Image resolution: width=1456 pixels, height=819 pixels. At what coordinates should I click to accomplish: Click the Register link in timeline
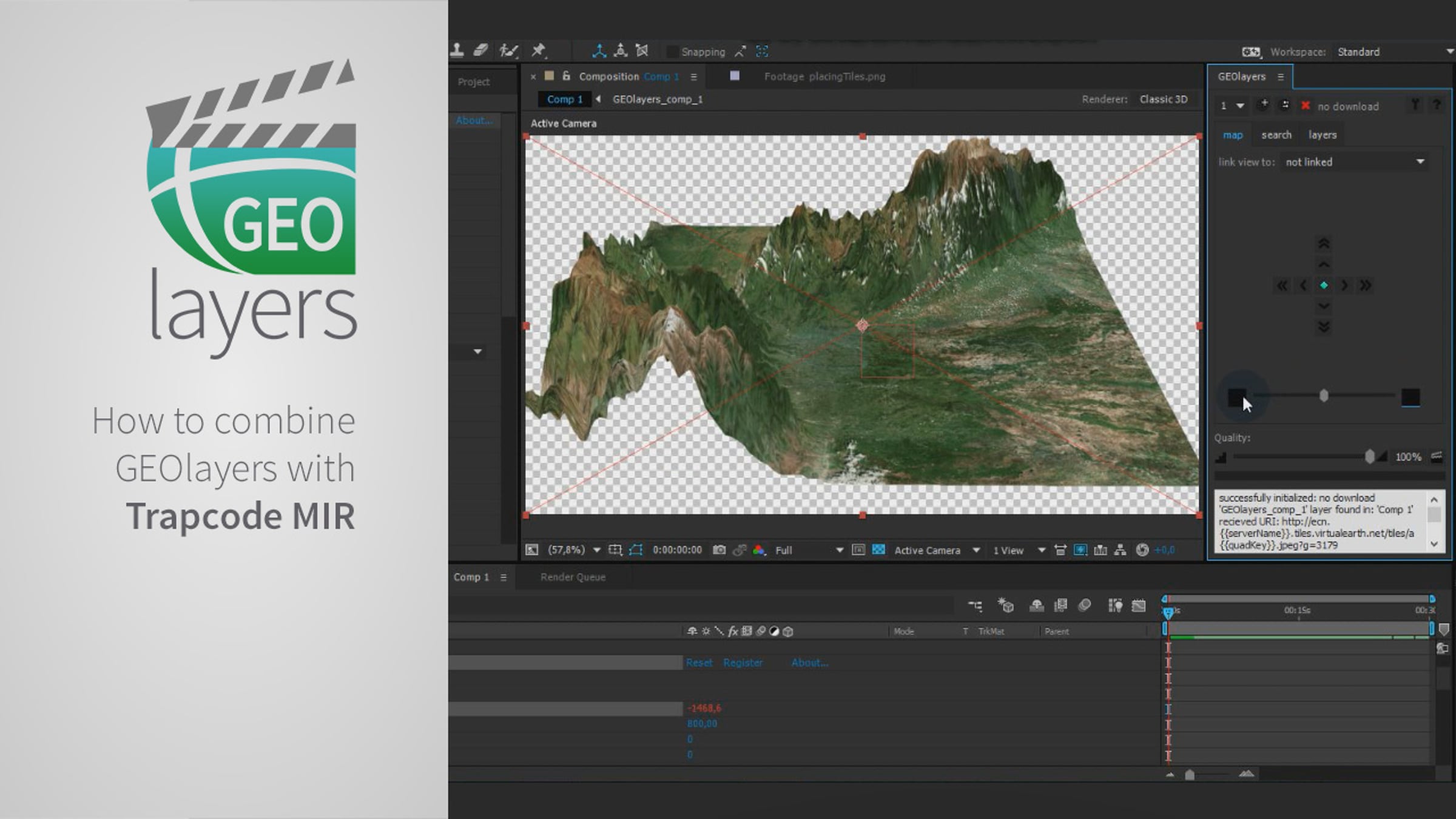(743, 662)
